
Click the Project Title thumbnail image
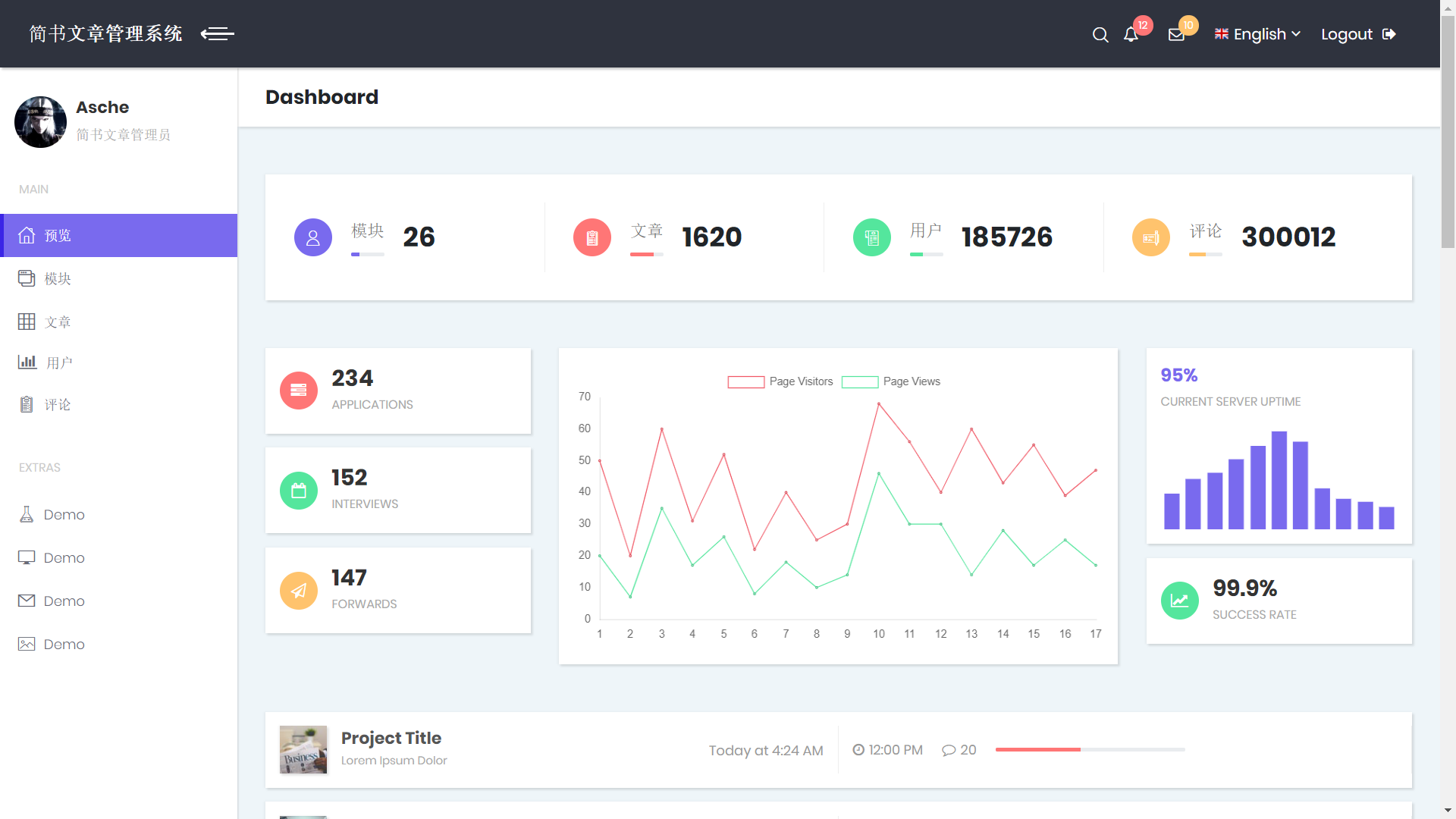[303, 749]
